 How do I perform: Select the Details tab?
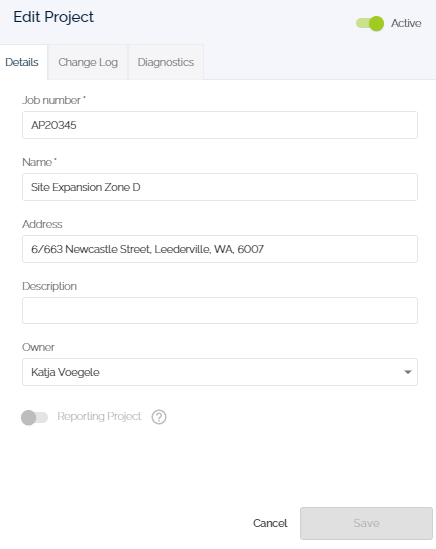[22, 62]
